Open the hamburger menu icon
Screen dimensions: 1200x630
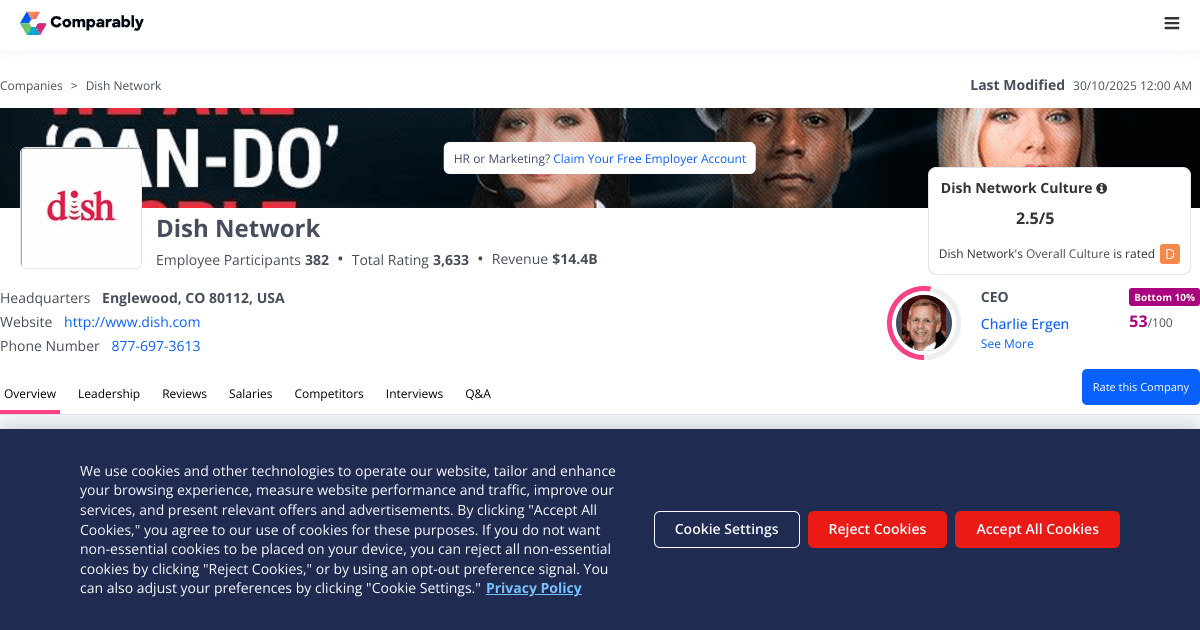tap(1172, 23)
